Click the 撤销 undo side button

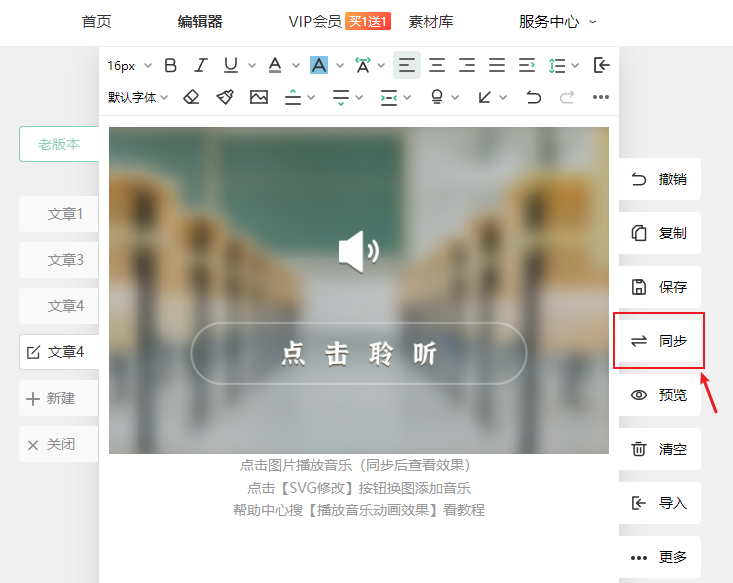[x=660, y=179]
